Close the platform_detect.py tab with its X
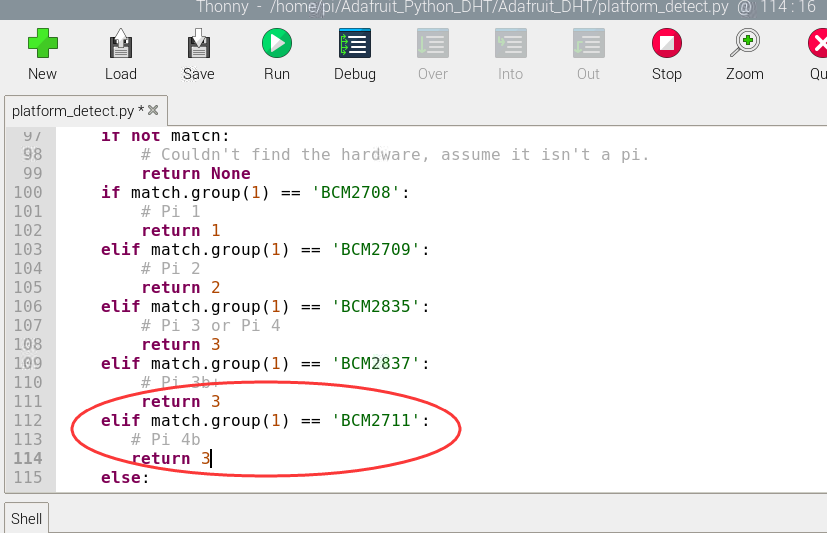Screen dimensions: 827x533 tap(153, 110)
